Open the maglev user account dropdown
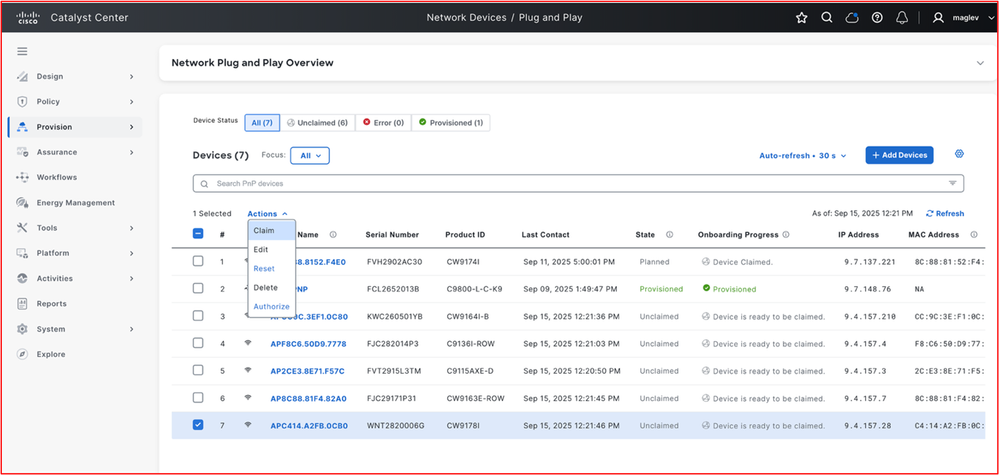This screenshot has width=999, height=475. click(x=963, y=18)
